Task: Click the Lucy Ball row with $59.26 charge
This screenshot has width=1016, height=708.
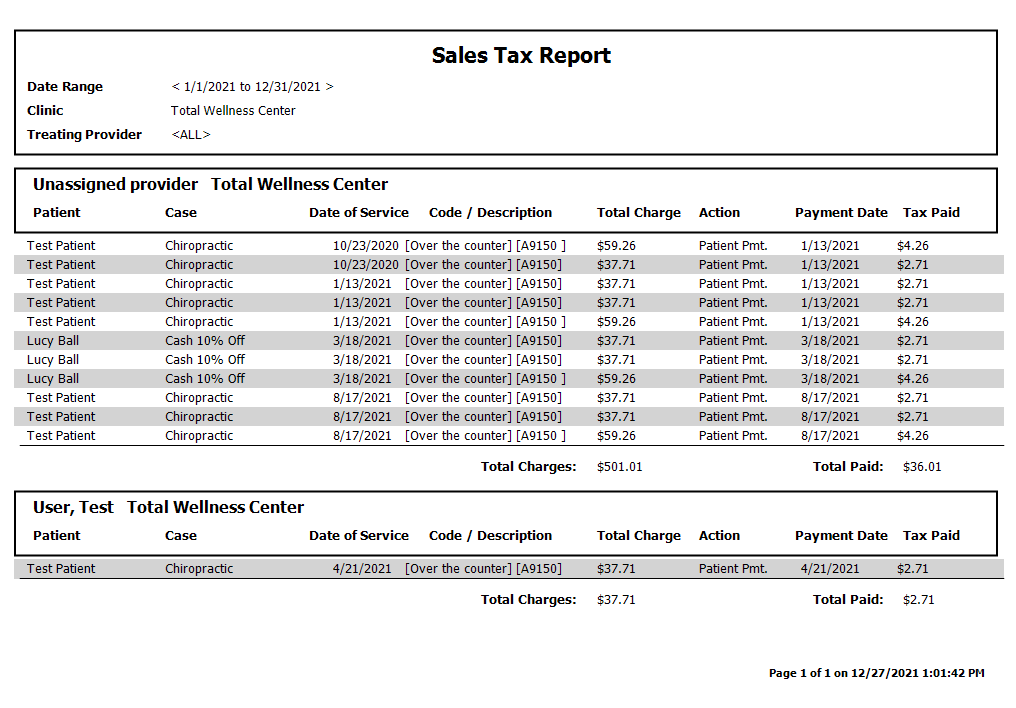Action: pyautogui.click(x=509, y=379)
